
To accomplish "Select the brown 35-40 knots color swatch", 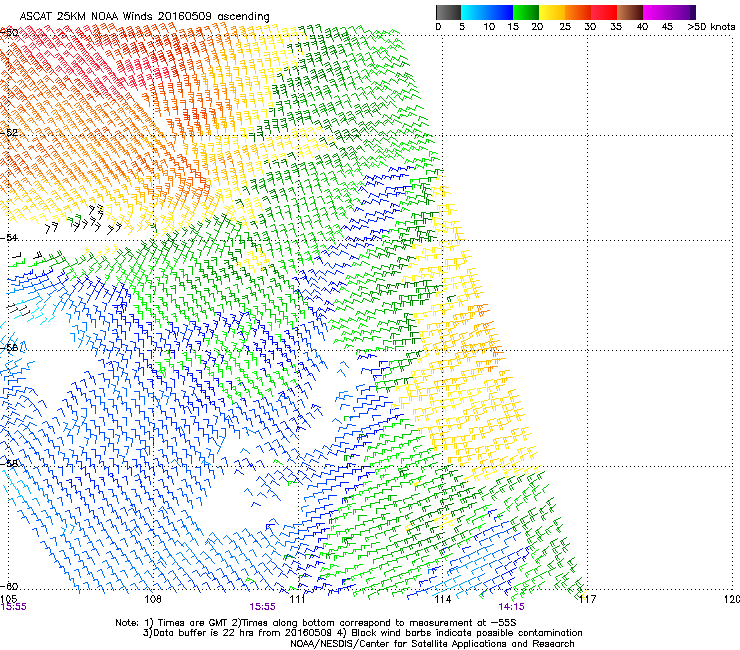I will coord(630,12).
